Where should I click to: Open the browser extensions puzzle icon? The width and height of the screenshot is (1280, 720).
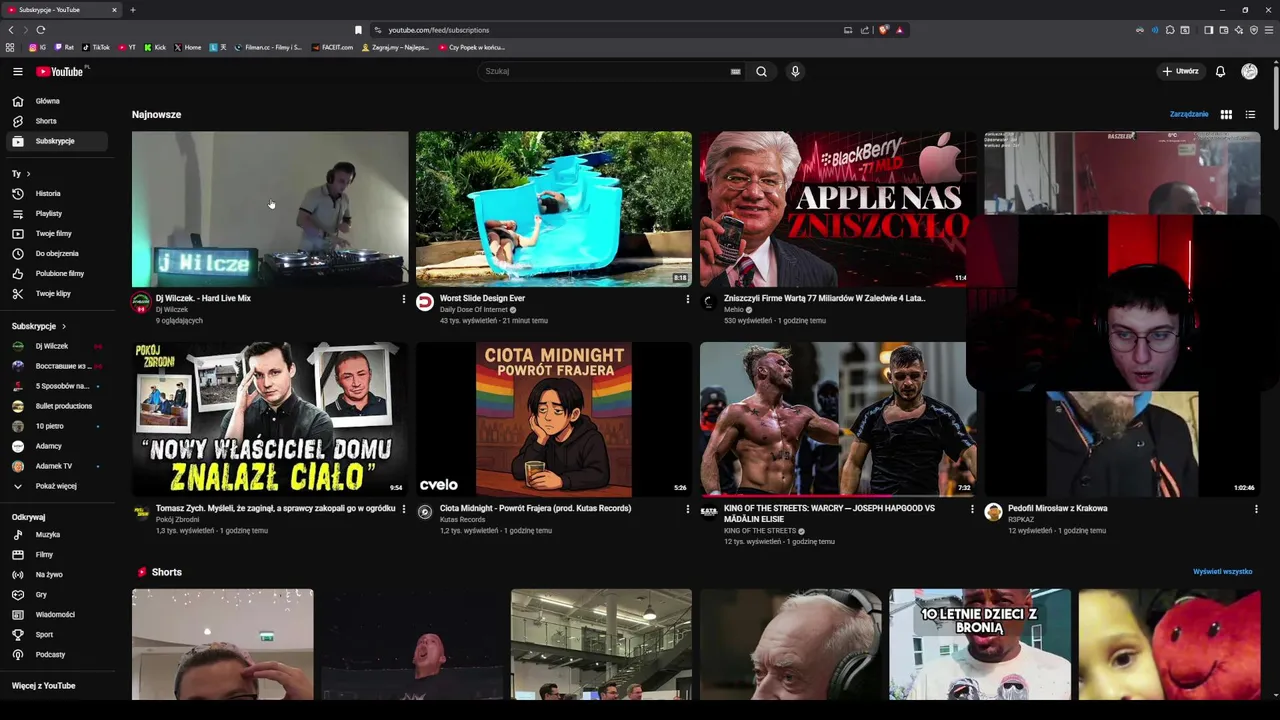1170,30
